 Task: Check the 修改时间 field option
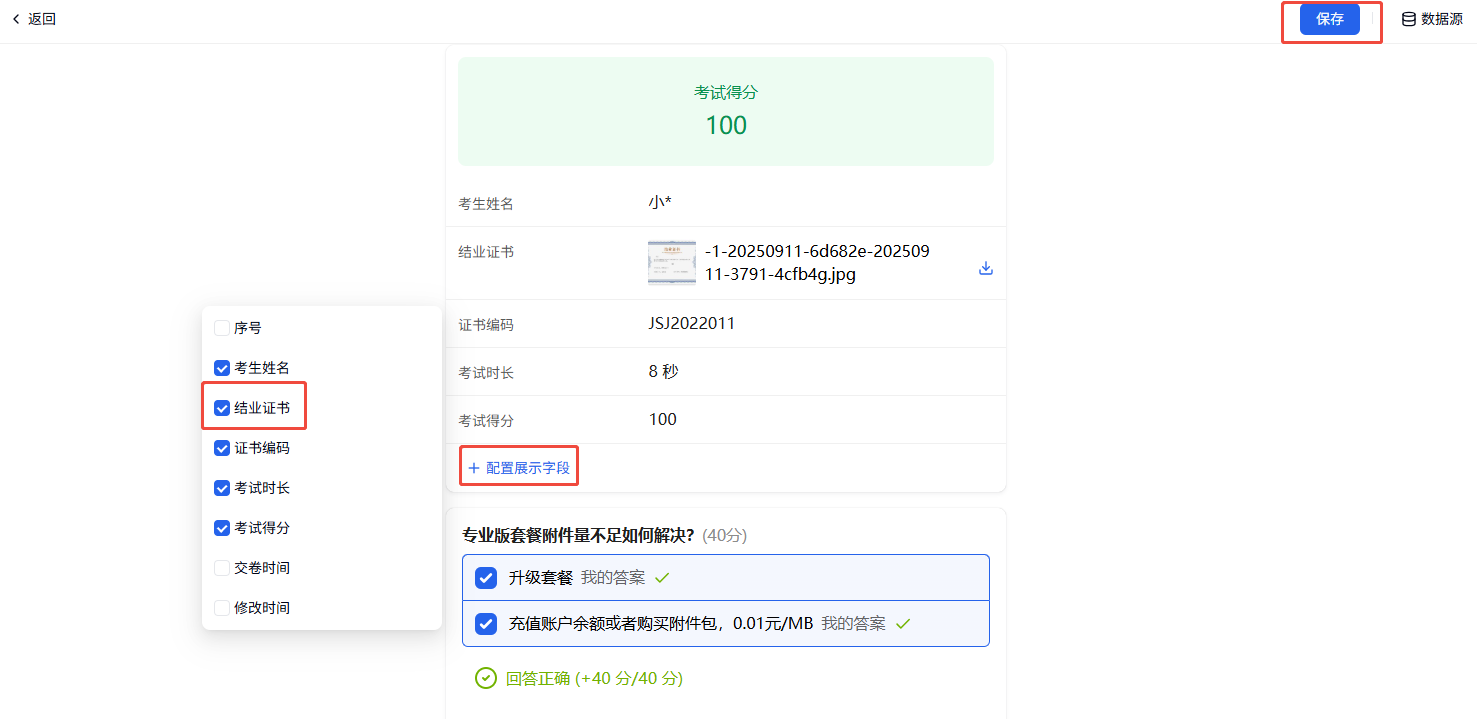point(222,608)
